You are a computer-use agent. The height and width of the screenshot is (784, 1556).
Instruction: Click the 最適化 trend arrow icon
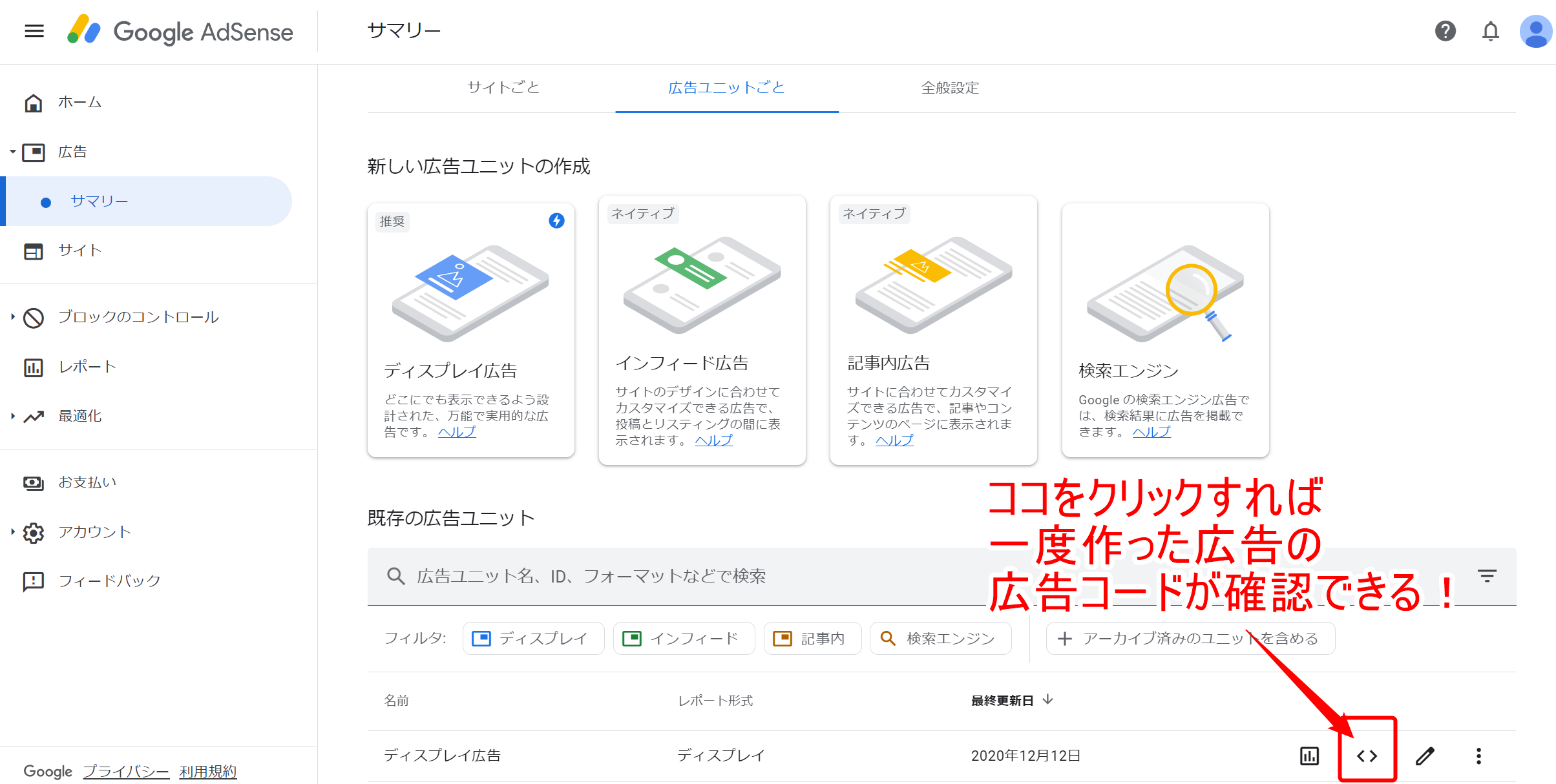point(34,417)
